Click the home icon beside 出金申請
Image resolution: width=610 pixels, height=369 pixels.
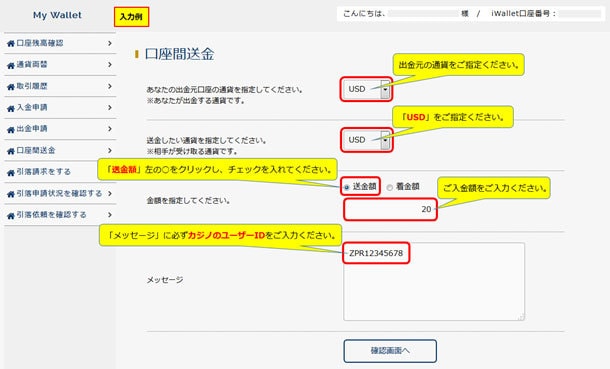(11, 129)
